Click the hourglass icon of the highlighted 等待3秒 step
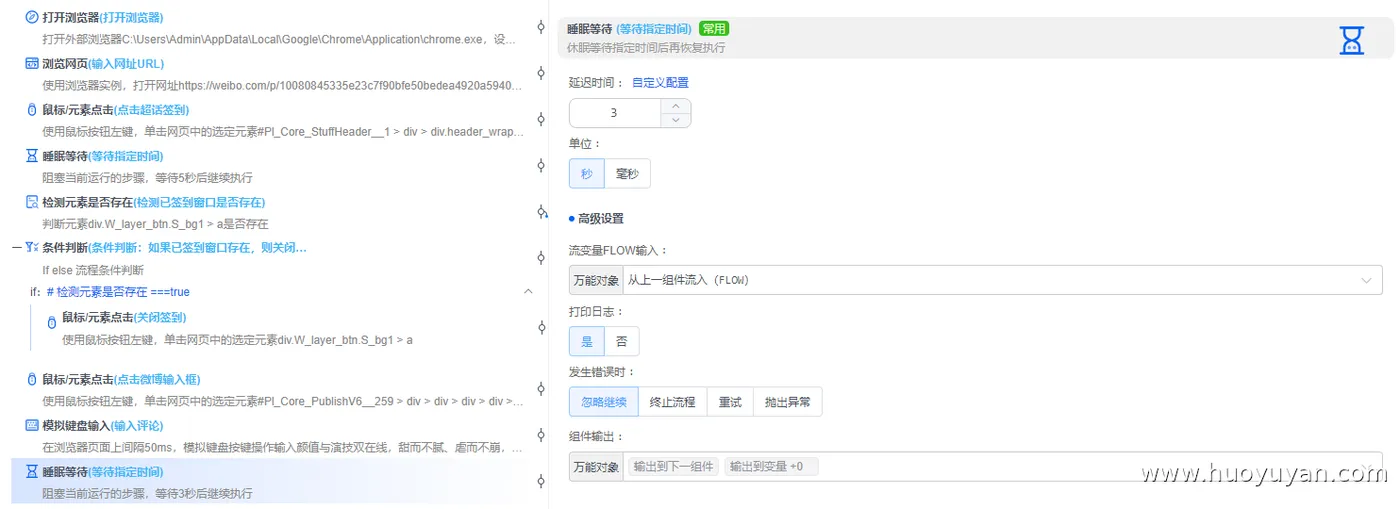 point(32,471)
